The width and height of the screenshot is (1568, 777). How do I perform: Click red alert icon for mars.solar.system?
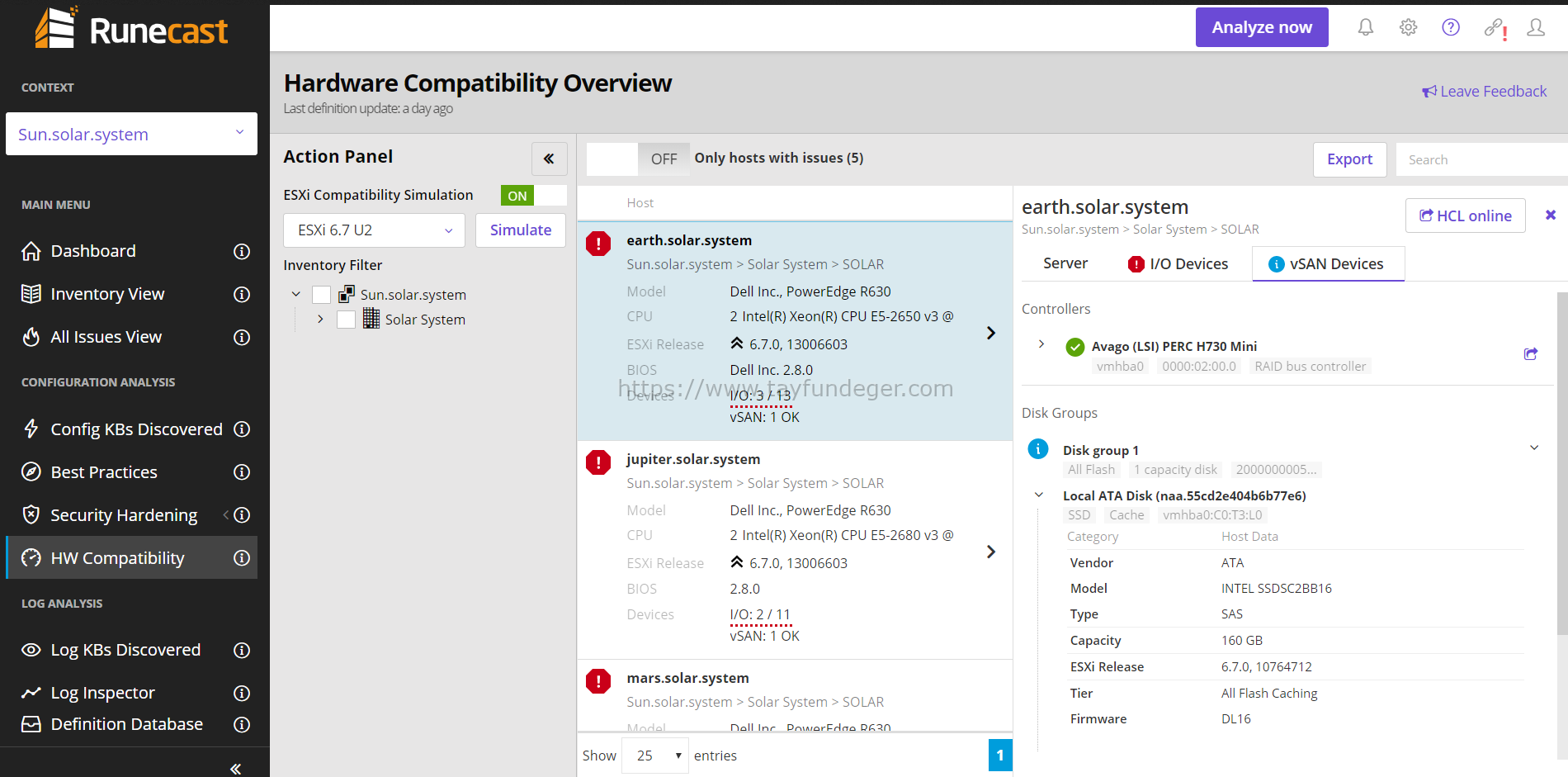point(598,681)
